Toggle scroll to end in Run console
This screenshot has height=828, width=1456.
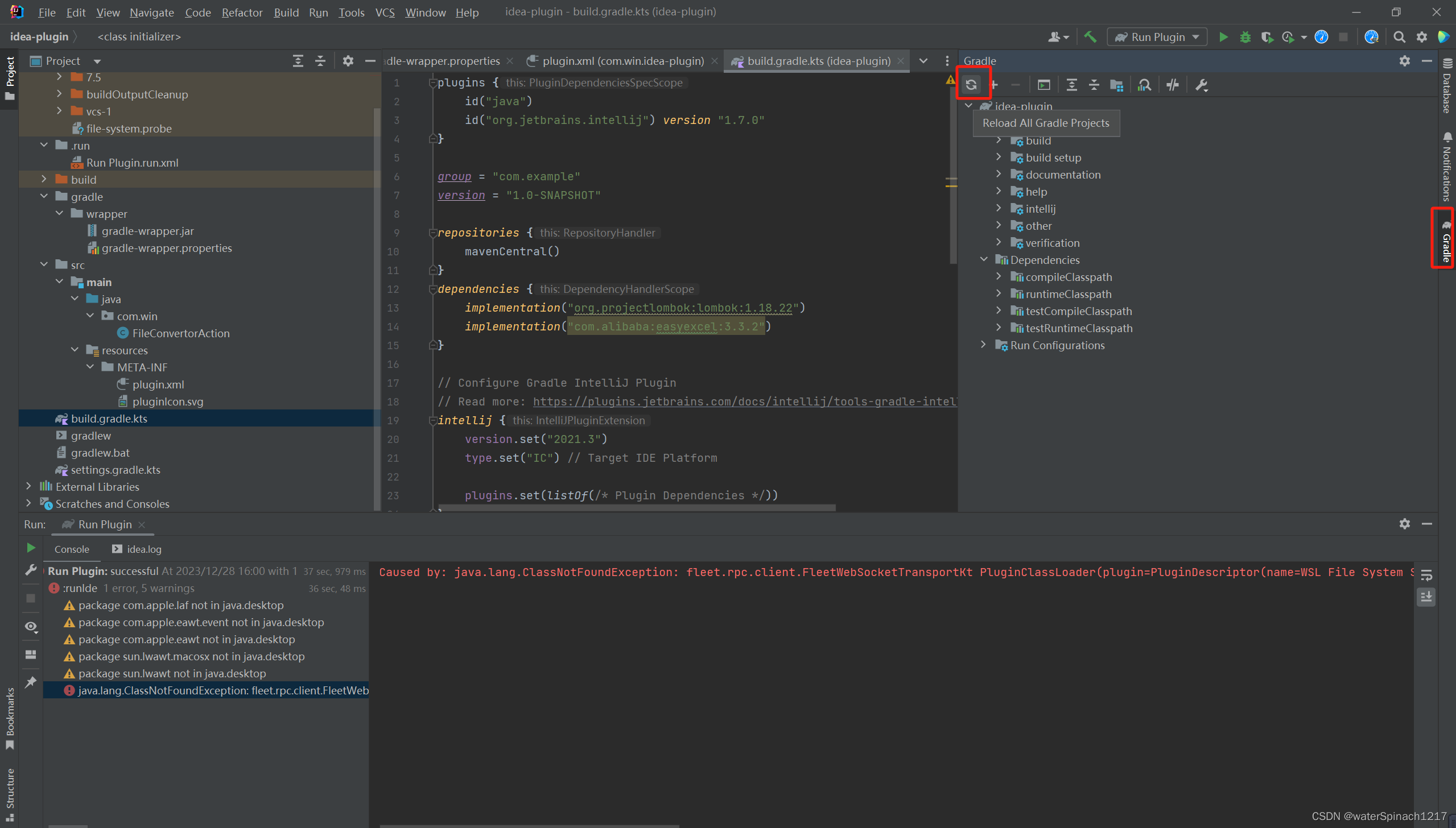pyautogui.click(x=1426, y=597)
